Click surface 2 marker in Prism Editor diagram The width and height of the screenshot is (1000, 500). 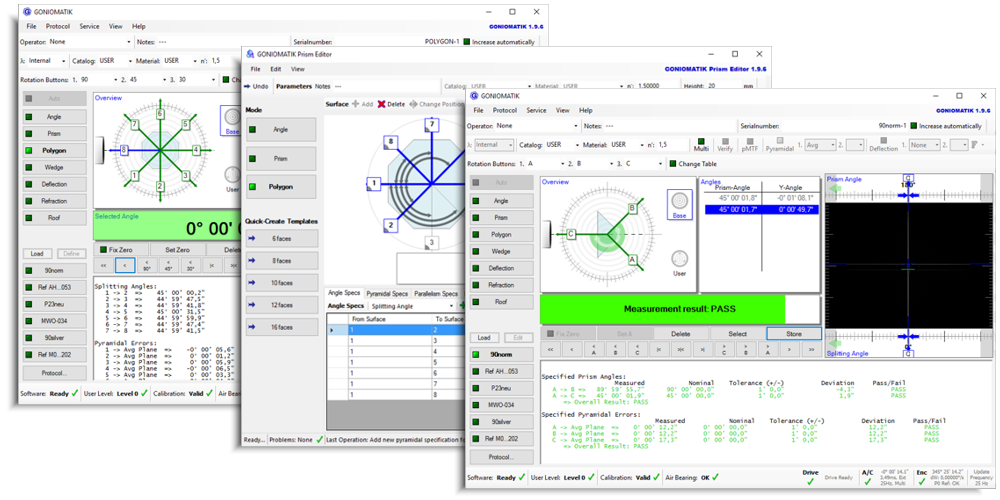point(391,225)
